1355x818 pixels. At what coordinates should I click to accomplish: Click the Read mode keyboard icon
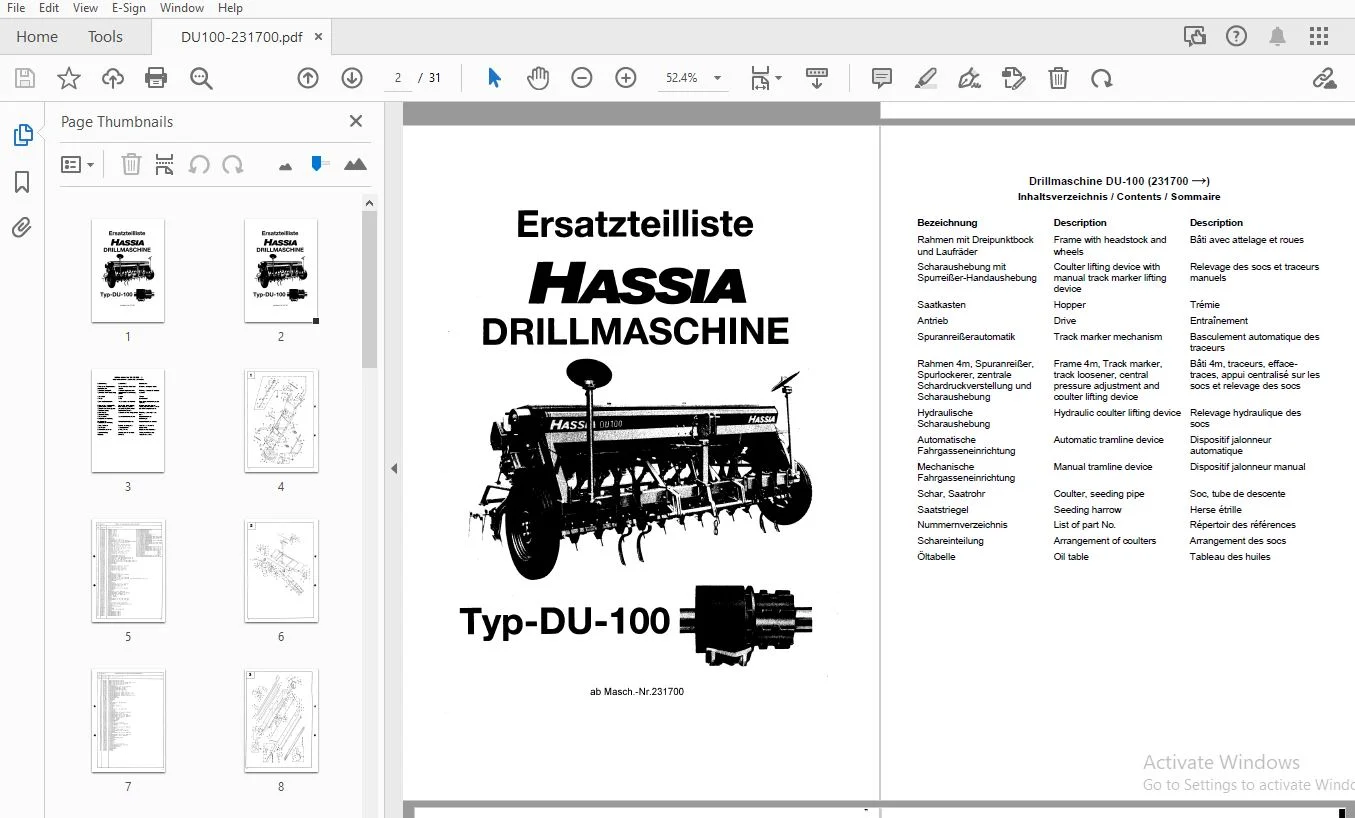817,78
